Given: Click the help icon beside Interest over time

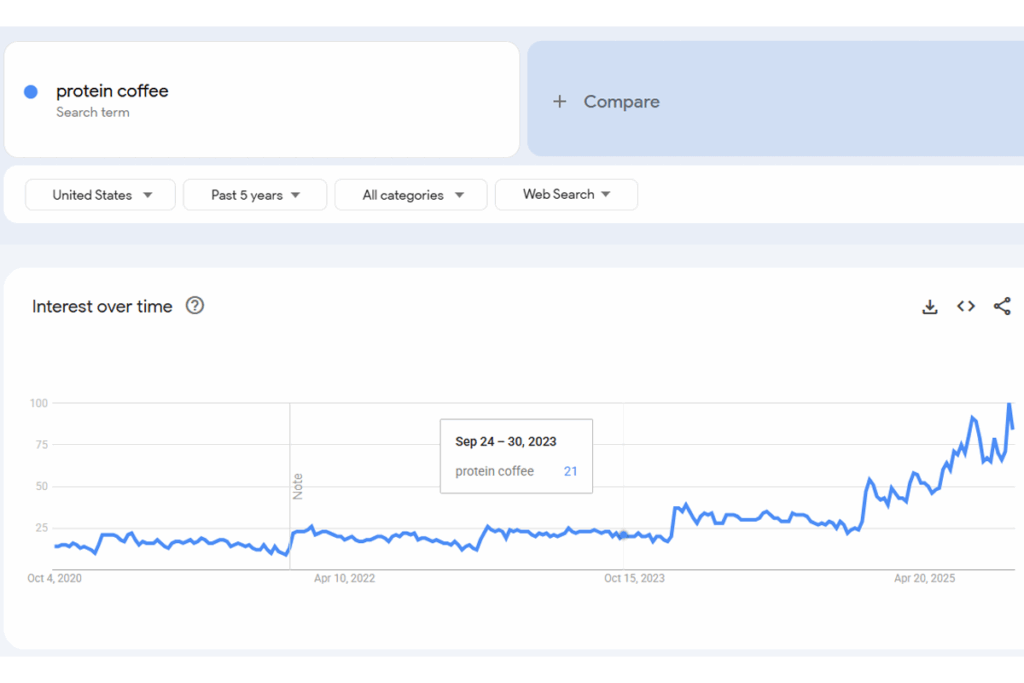Looking at the screenshot, I should [x=195, y=306].
